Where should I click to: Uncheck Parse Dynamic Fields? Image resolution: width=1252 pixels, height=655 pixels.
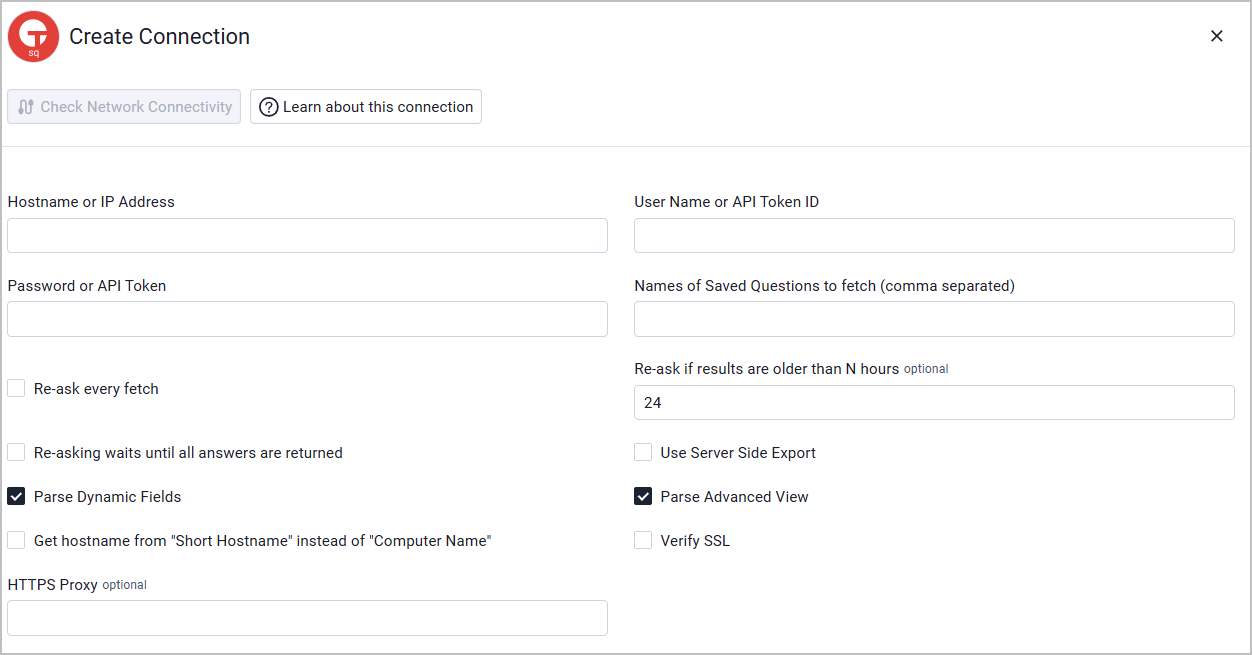point(16,496)
